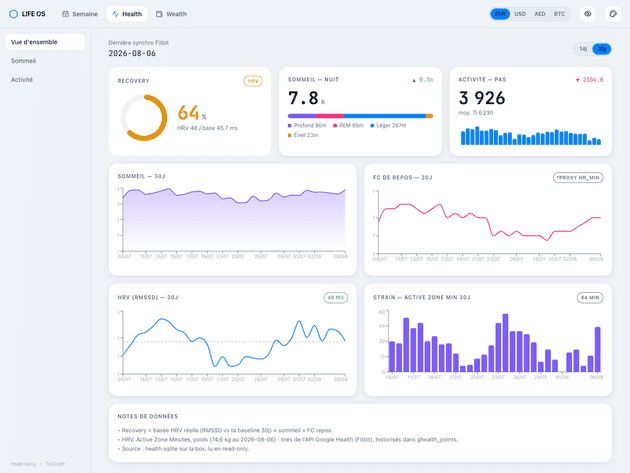Select the 30j time range
The width and height of the screenshot is (630, 473).
click(x=601, y=49)
